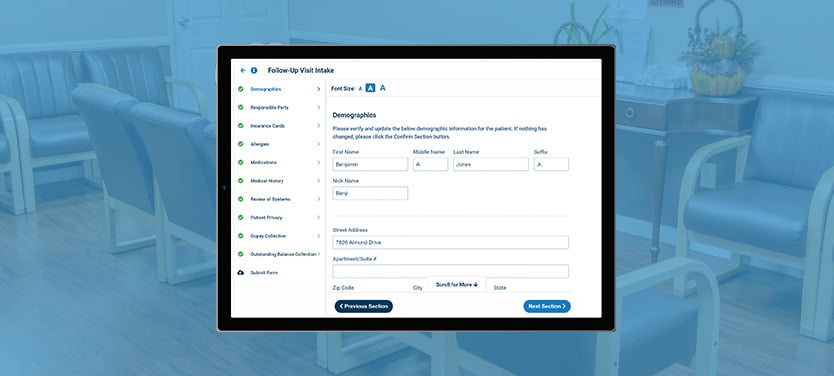This screenshot has width=834, height=376.
Task: Click the Scroll for More indicator
Action: point(457,285)
